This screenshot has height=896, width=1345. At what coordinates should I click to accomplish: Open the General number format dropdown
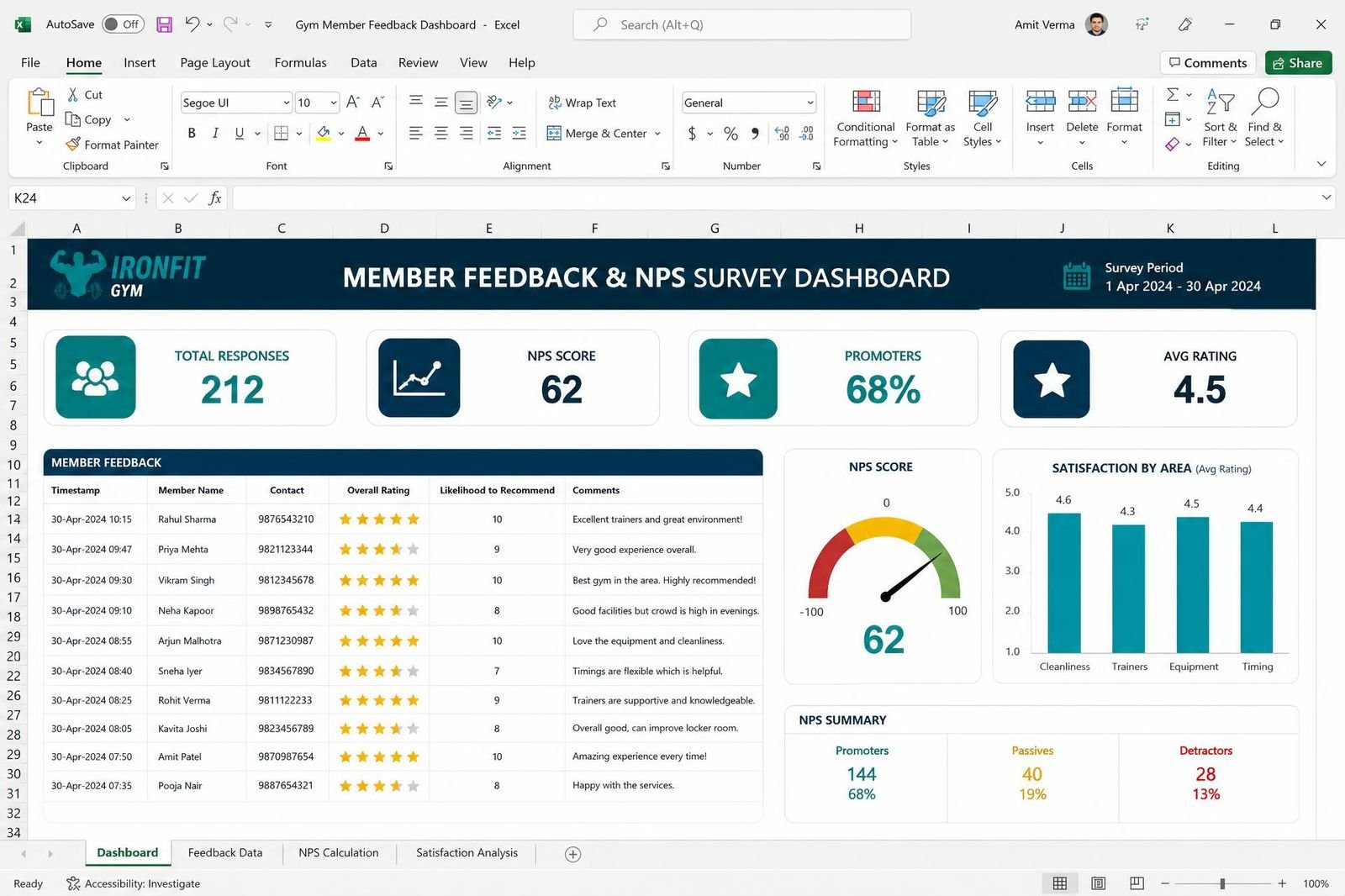tap(810, 103)
